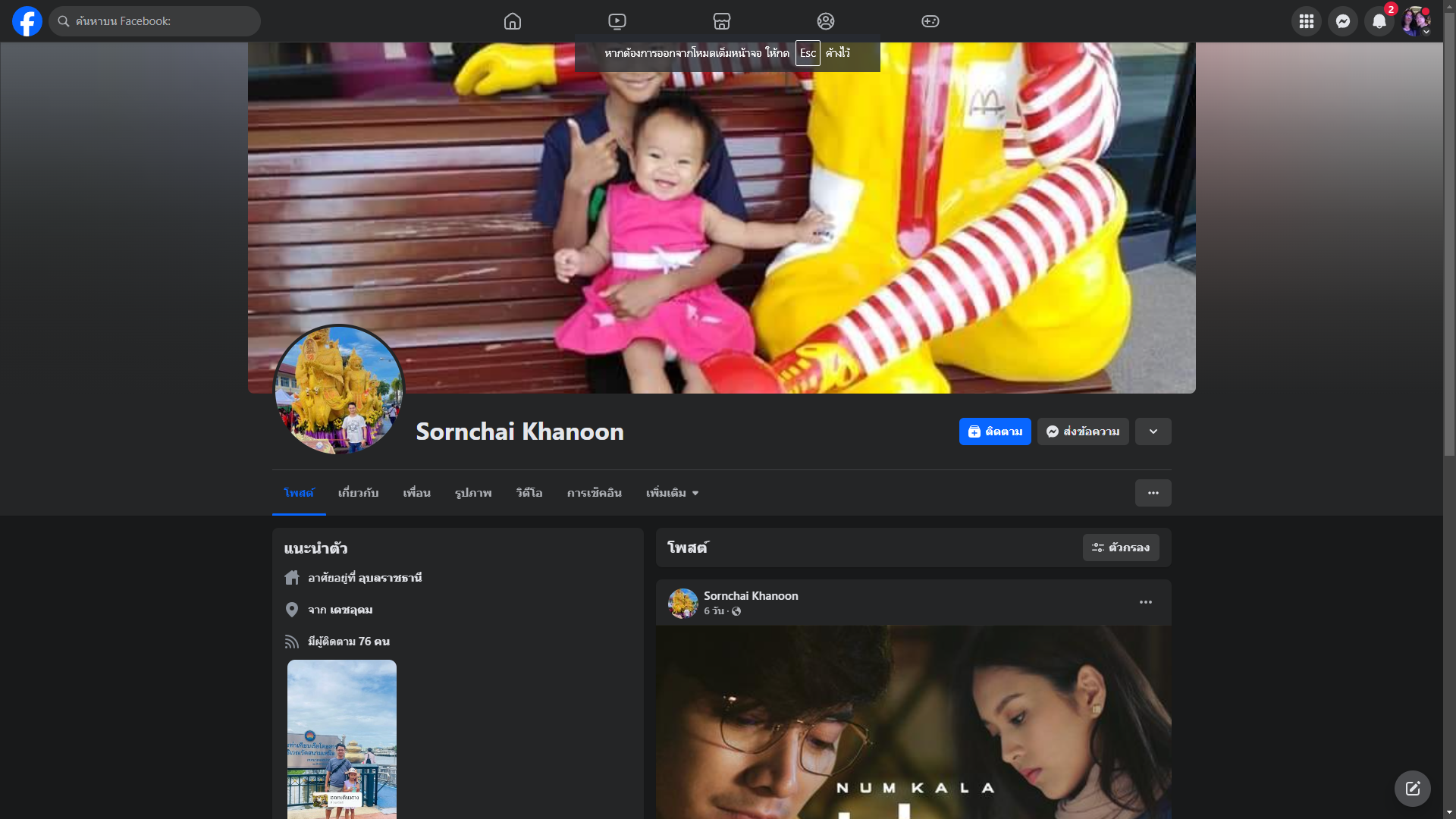Open the apps grid menu icon
The image size is (1456, 819).
tap(1306, 21)
